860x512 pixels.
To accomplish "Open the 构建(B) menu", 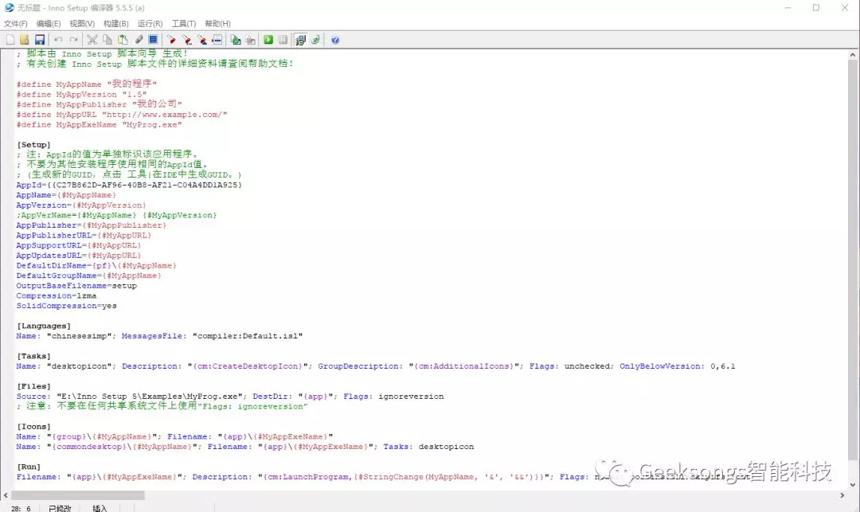I will [x=116, y=24].
